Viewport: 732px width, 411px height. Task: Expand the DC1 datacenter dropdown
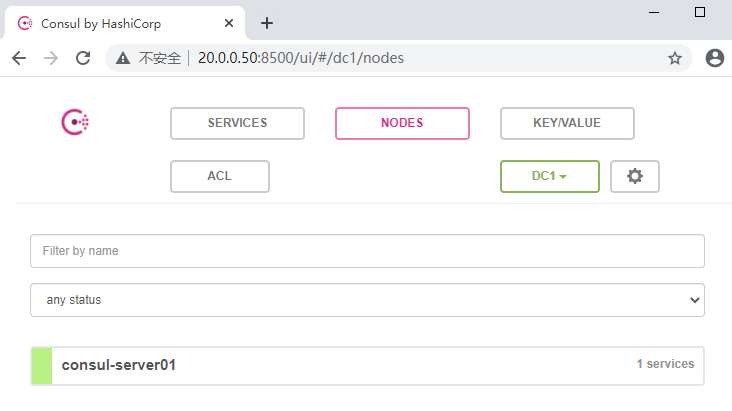549,176
